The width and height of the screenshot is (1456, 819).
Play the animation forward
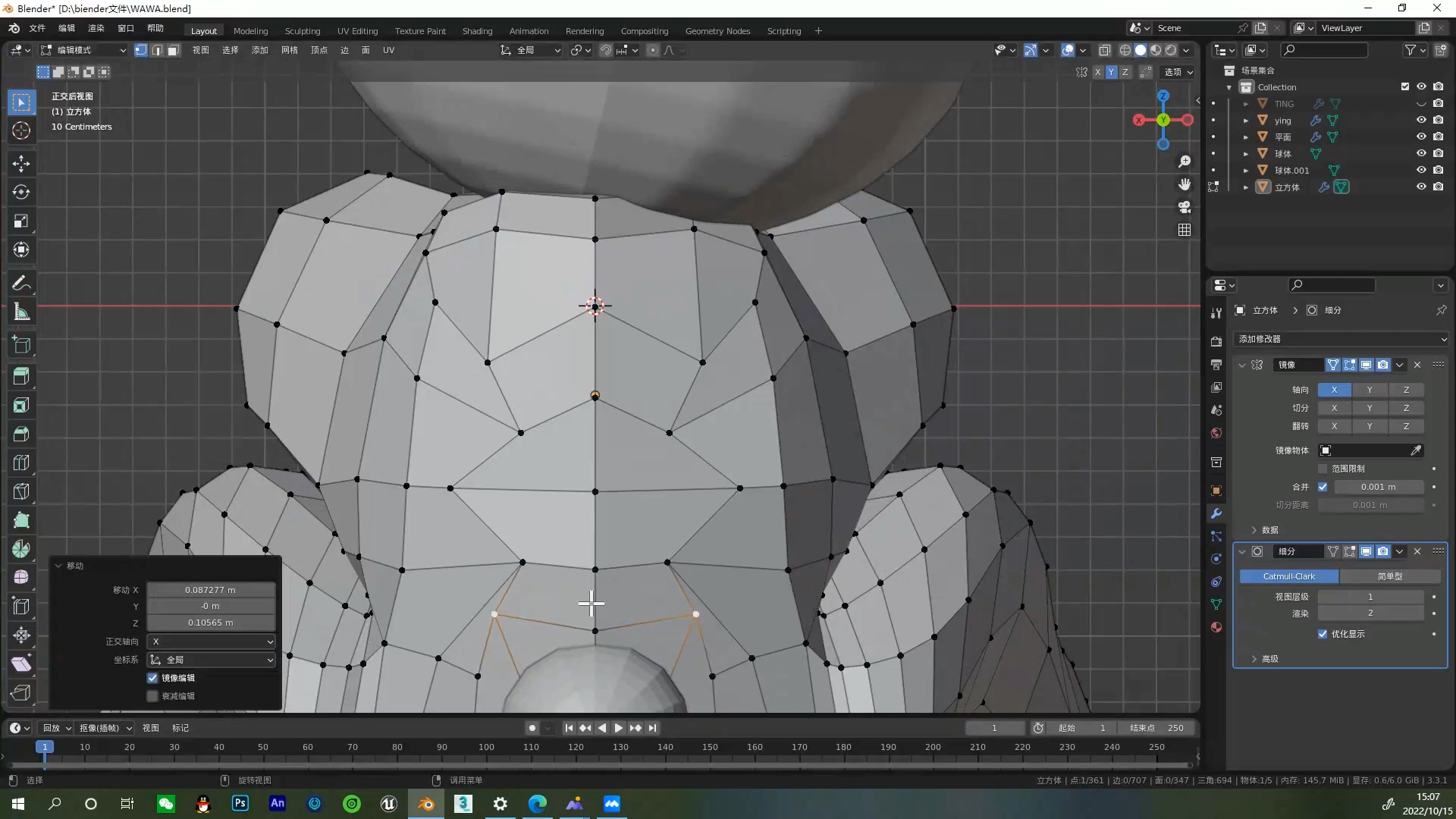click(618, 728)
